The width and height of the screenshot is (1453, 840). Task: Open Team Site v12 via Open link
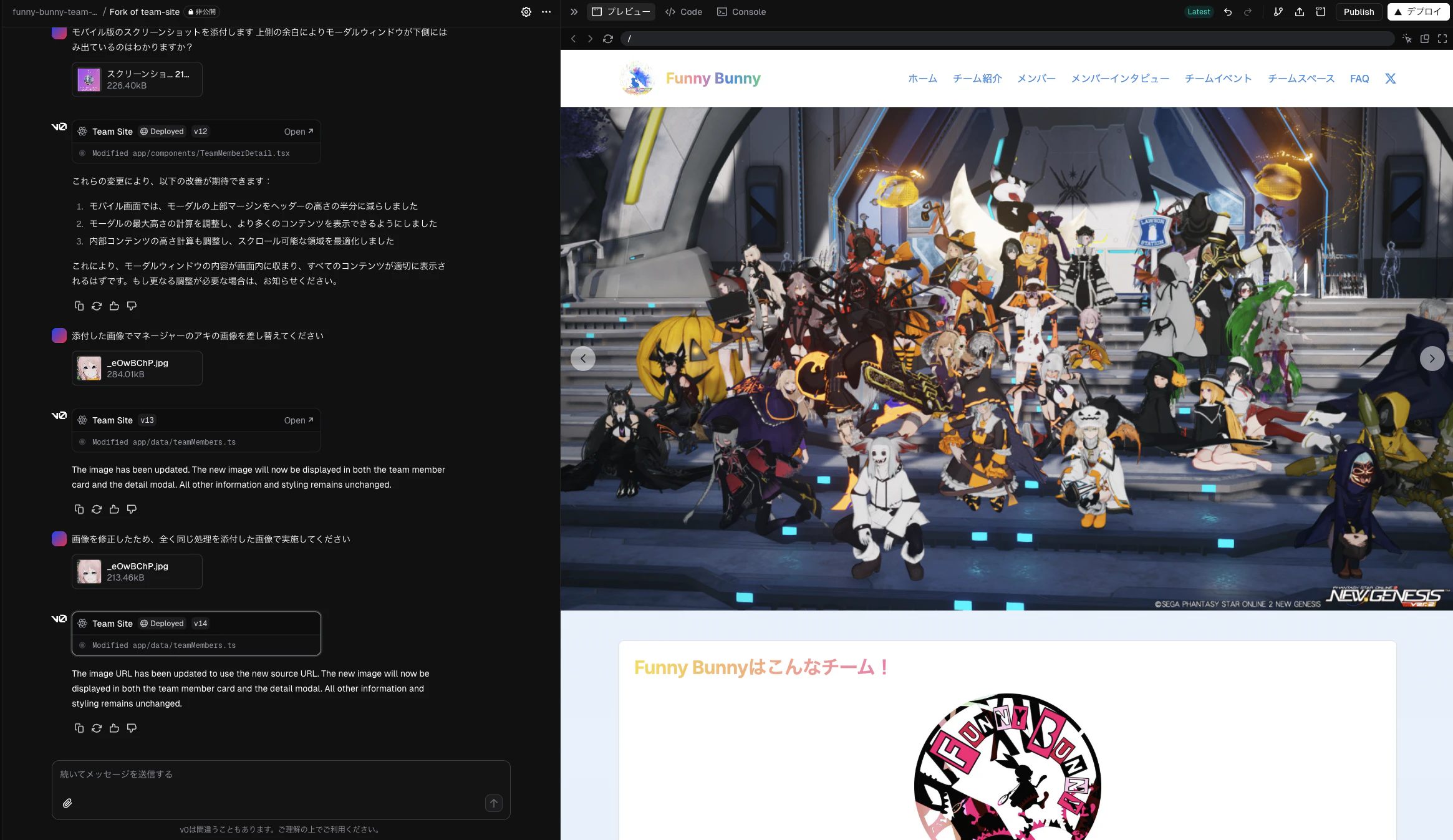coord(299,132)
